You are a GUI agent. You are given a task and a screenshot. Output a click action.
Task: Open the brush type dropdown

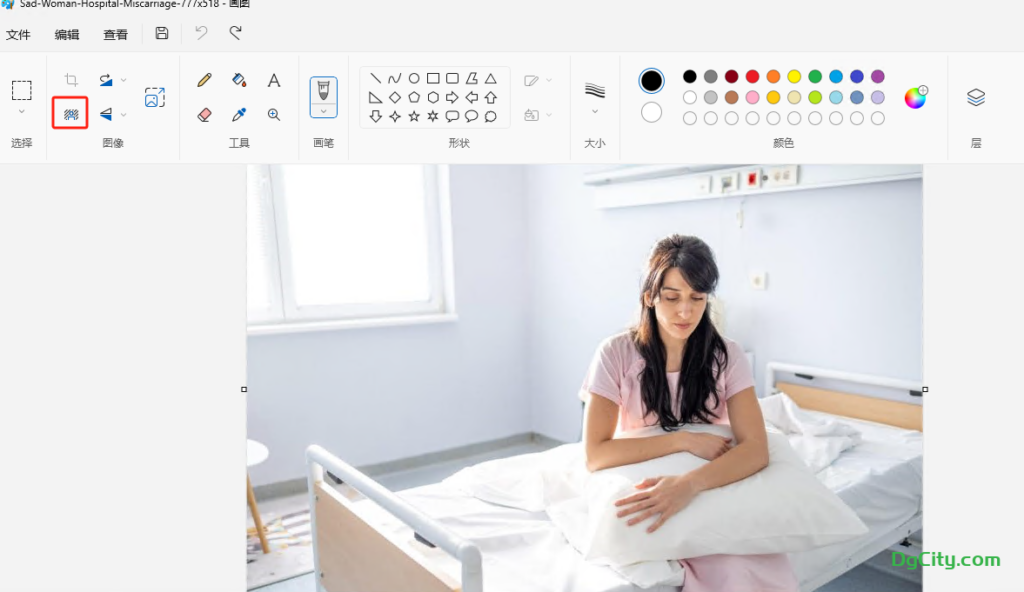(323, 111)
